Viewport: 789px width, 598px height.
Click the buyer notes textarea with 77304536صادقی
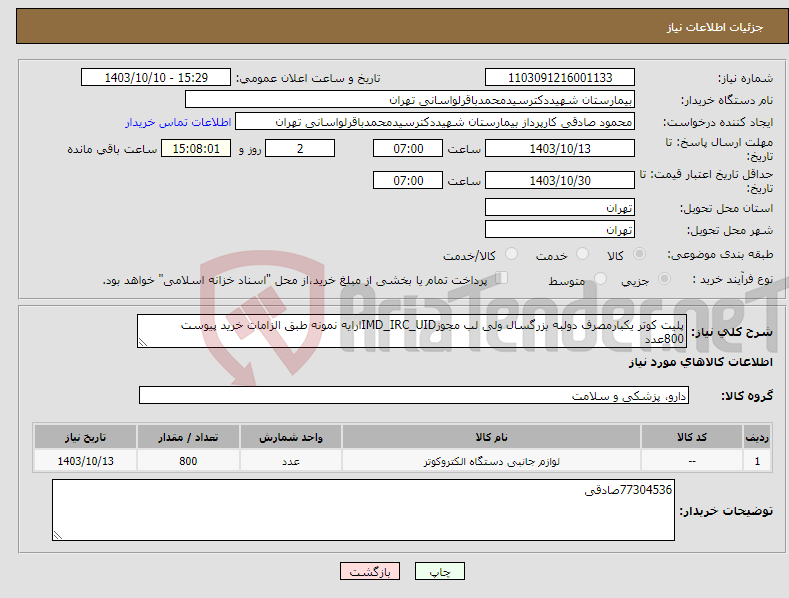[363, 510]
